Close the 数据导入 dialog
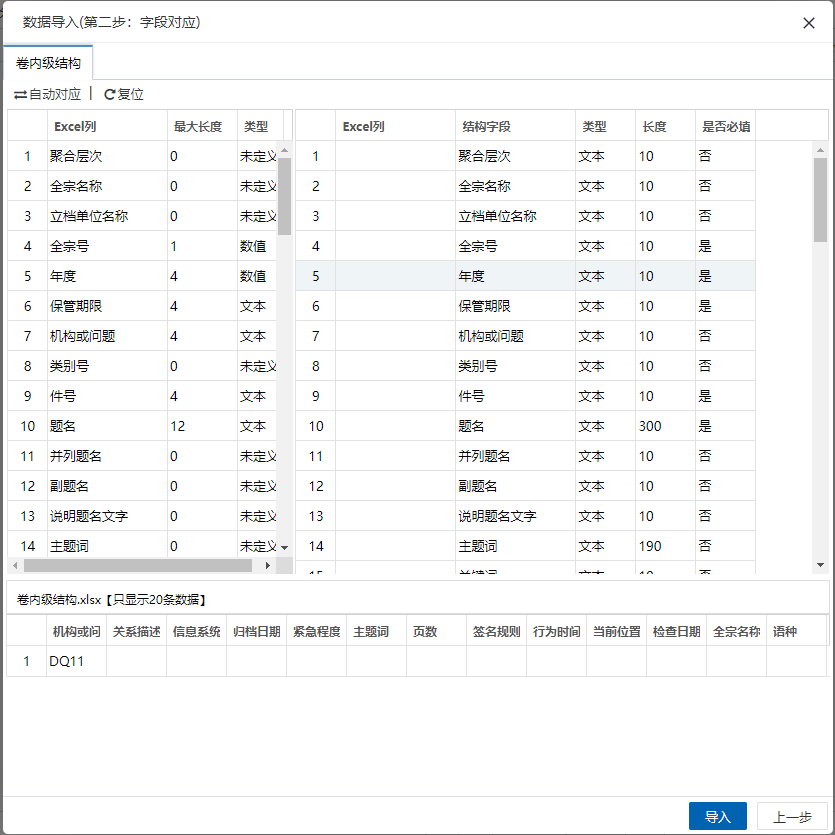Viewport: 835px width, 835px height. tap(809, 23)
